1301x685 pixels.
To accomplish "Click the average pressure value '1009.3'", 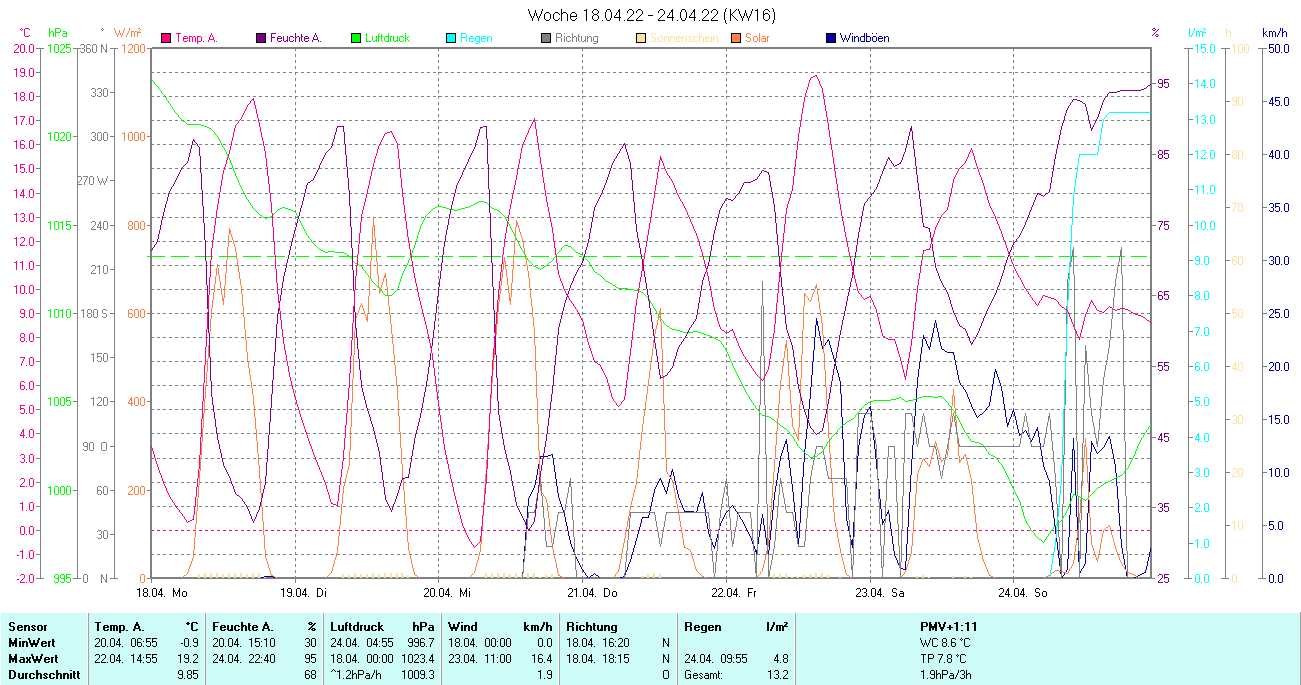I will tap(418, 674).
